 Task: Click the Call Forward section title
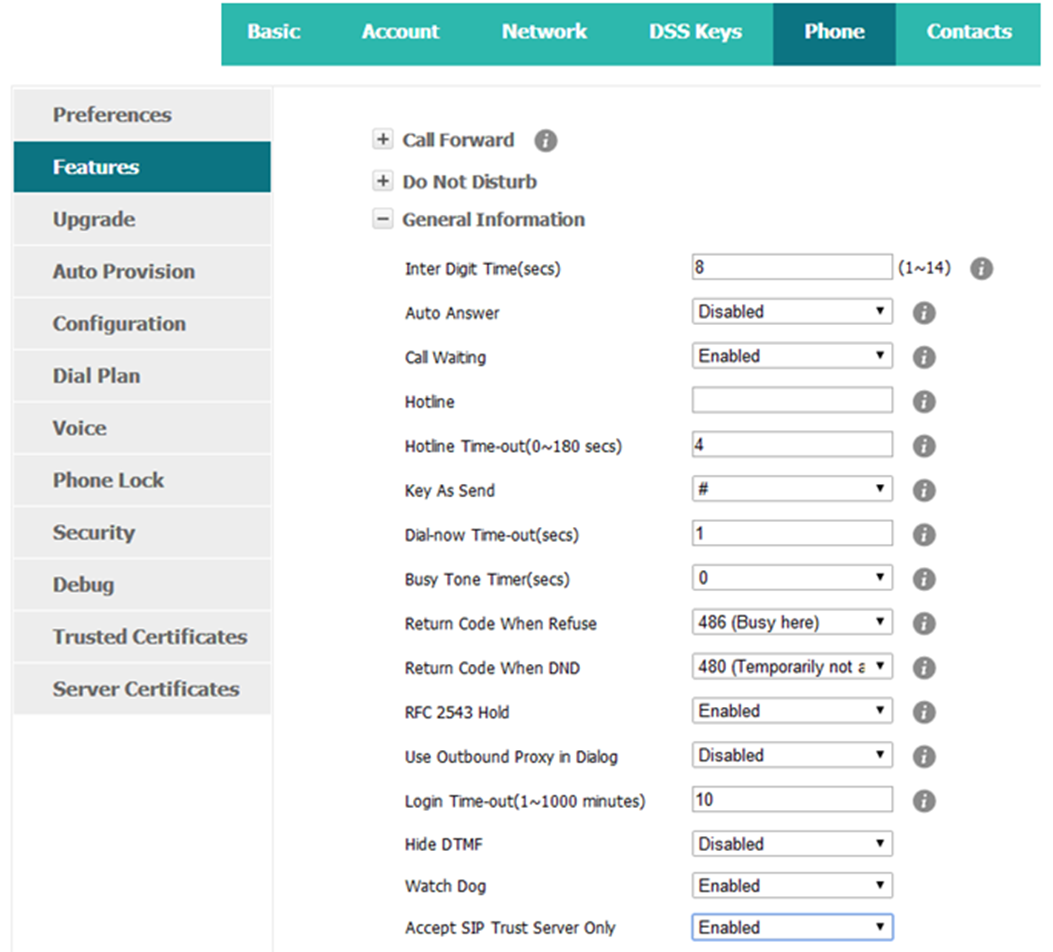(x=458, y=140)
